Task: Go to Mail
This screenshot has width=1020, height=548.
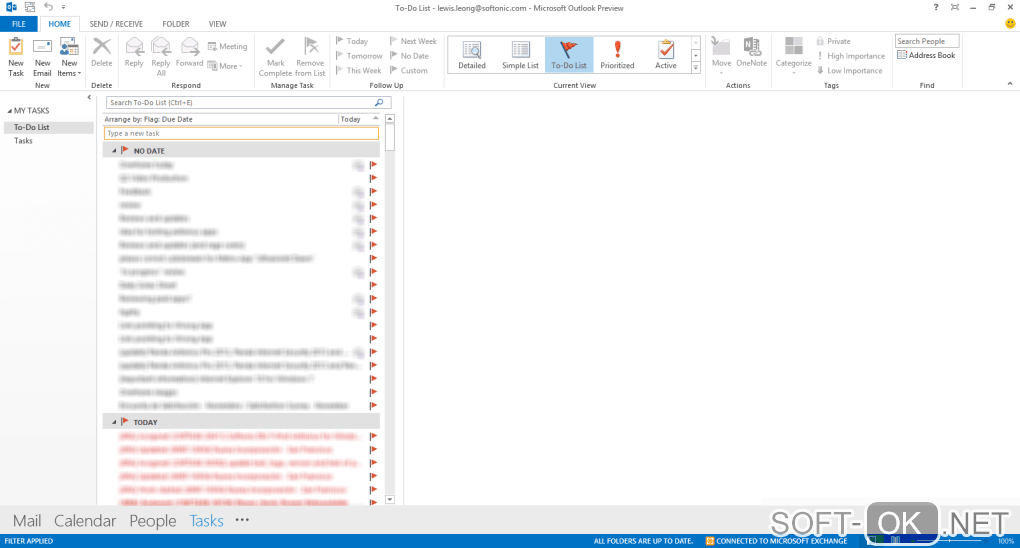Action: (x=27, y=521)
